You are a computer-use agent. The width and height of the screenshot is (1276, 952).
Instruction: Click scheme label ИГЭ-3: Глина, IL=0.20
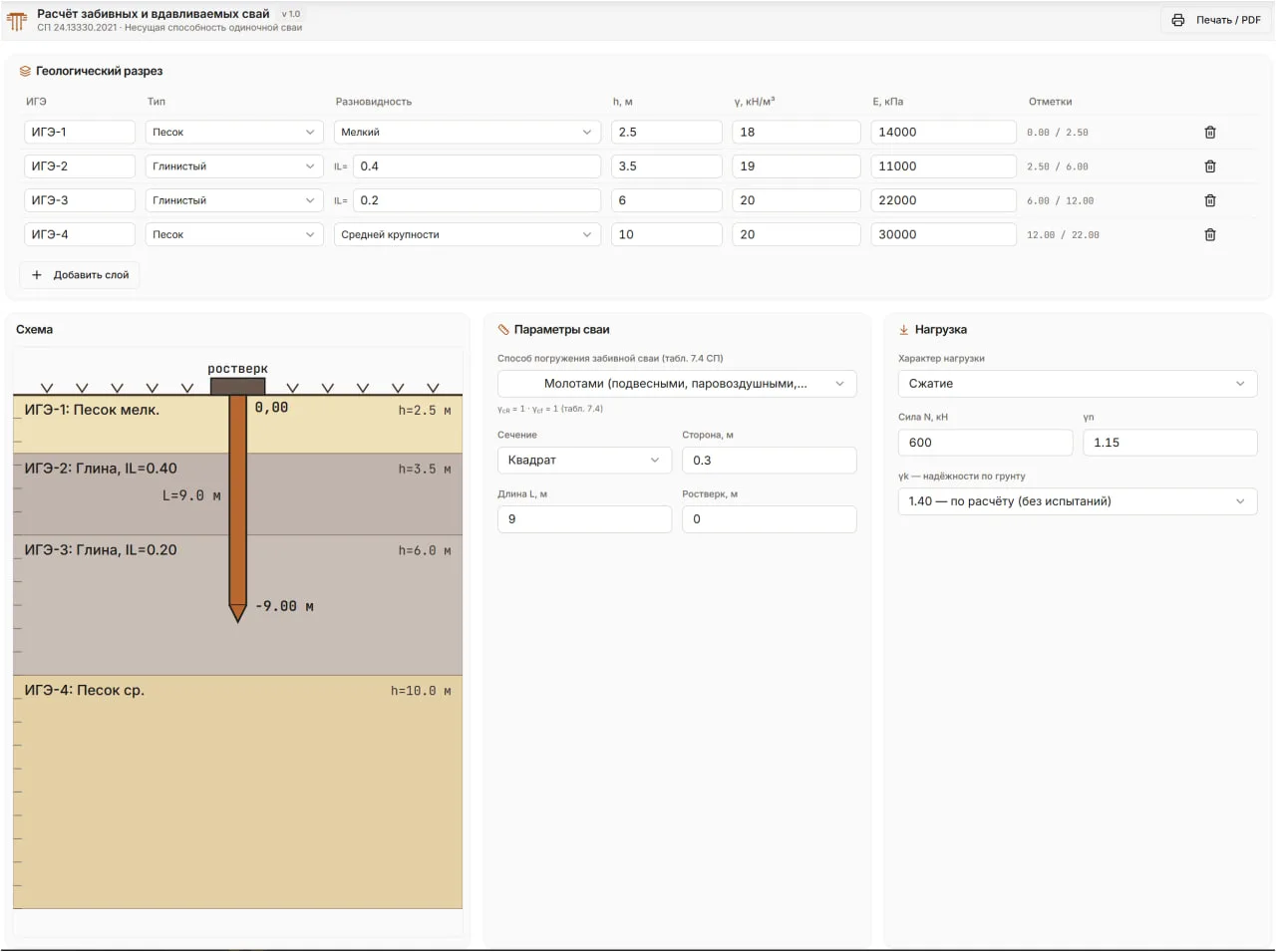pyautogui.click(x=101, y=550)
